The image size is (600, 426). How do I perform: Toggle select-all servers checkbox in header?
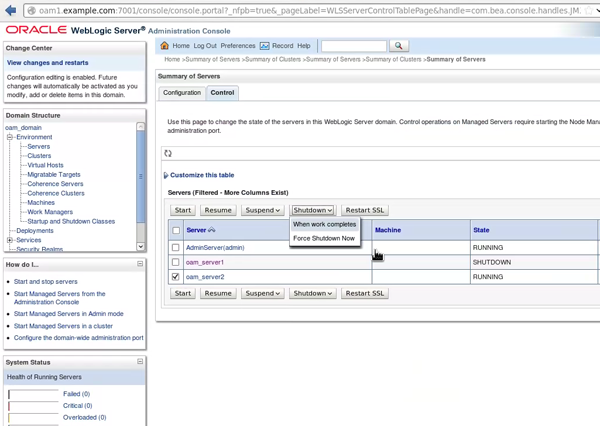[x=176, y=230]
